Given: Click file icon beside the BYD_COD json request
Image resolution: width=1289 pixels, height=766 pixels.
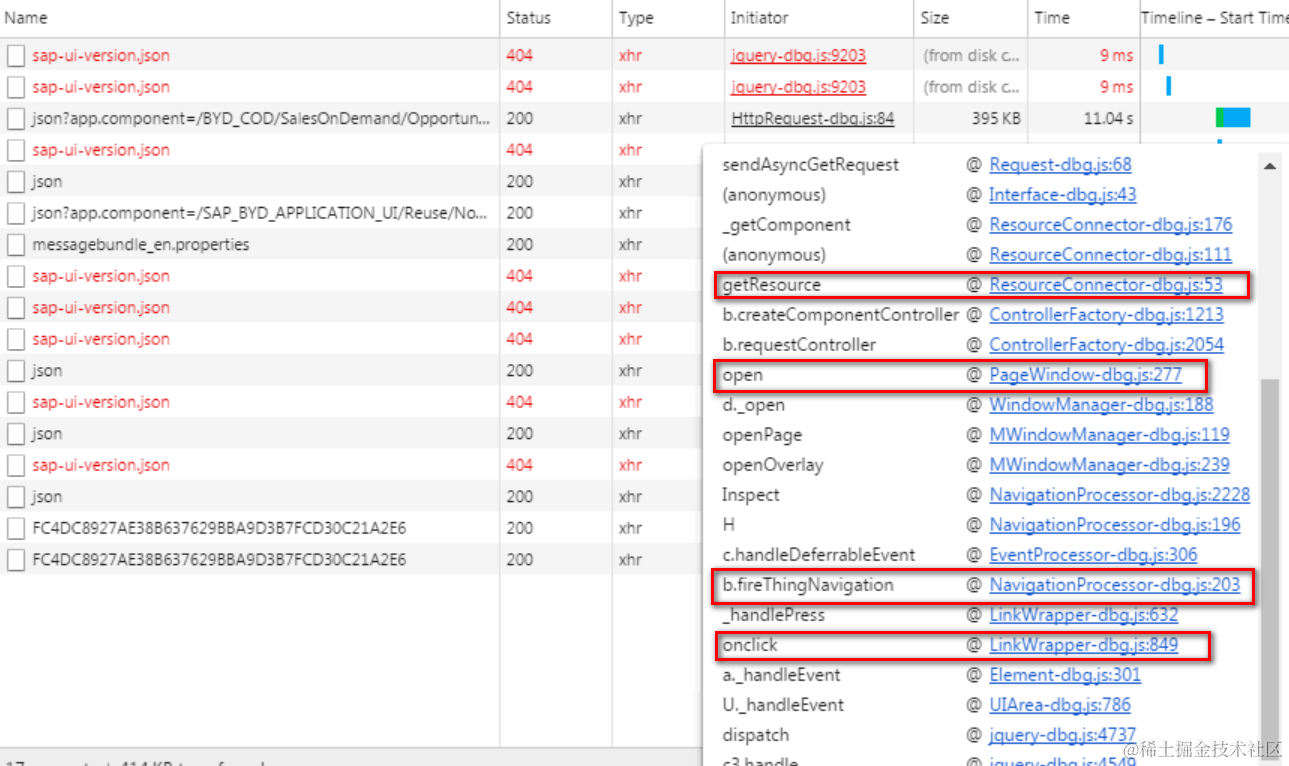Looking at the screenshot, I should (15, 119).
